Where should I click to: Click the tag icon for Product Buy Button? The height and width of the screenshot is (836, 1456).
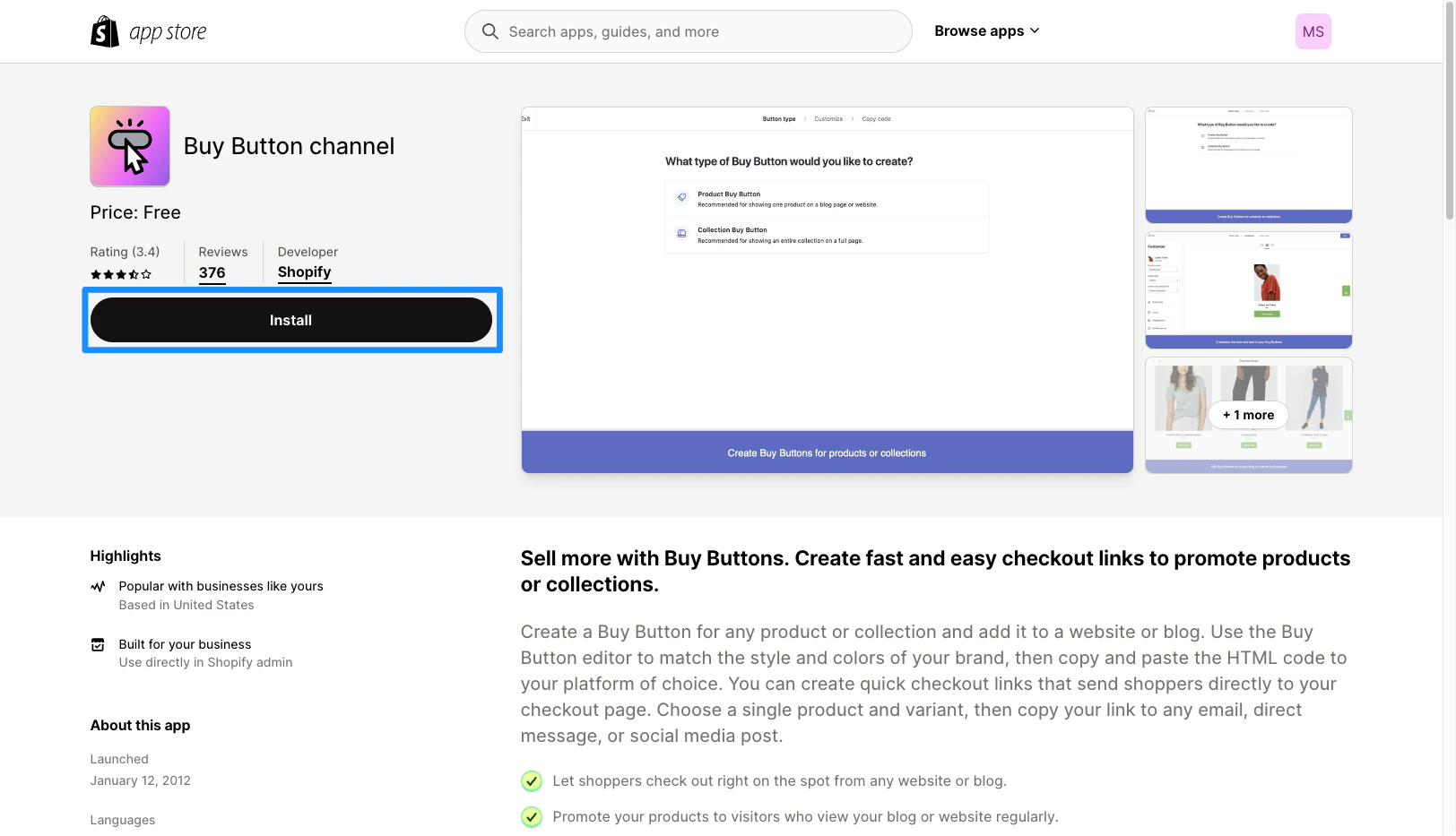coord(683,196)
